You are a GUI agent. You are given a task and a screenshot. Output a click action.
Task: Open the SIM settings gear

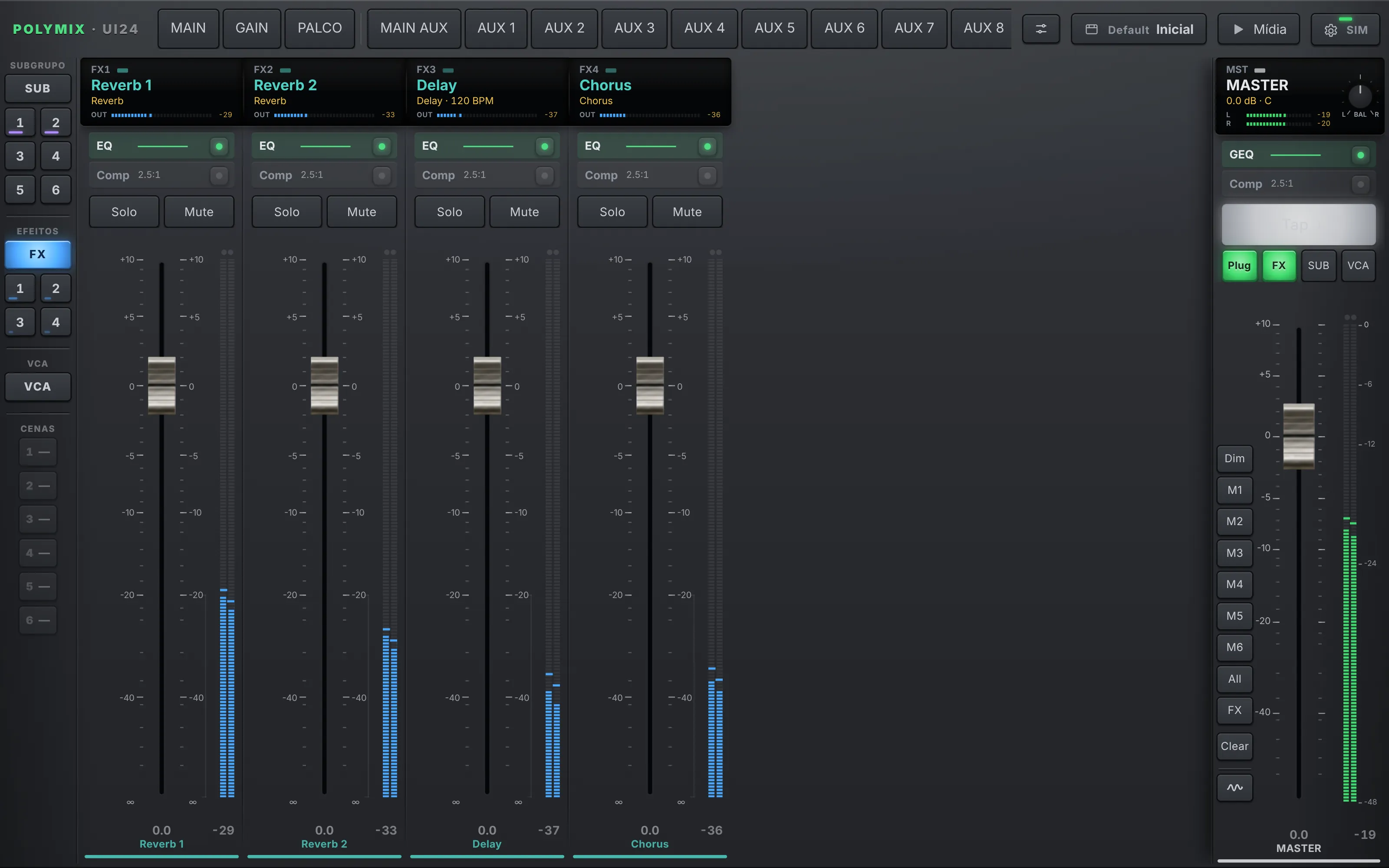click(x=1330, y=30)
